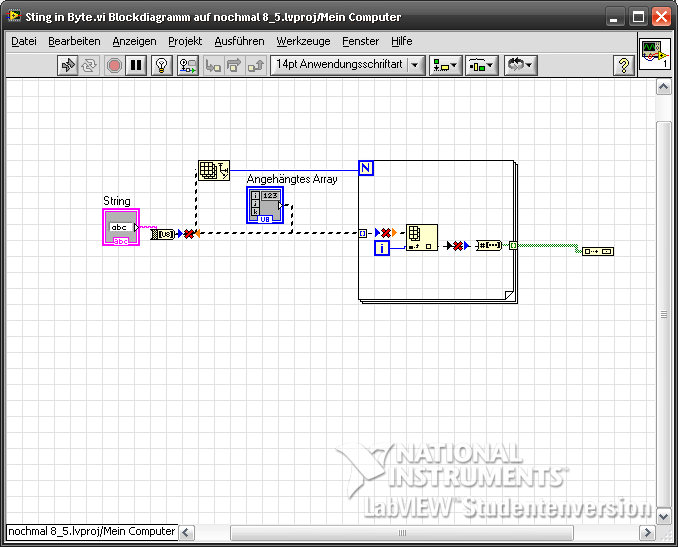Click the horizontal scrollbar right arrow
Screen dimensions: 678x547
pyautogui.click(x=647, y=532)
